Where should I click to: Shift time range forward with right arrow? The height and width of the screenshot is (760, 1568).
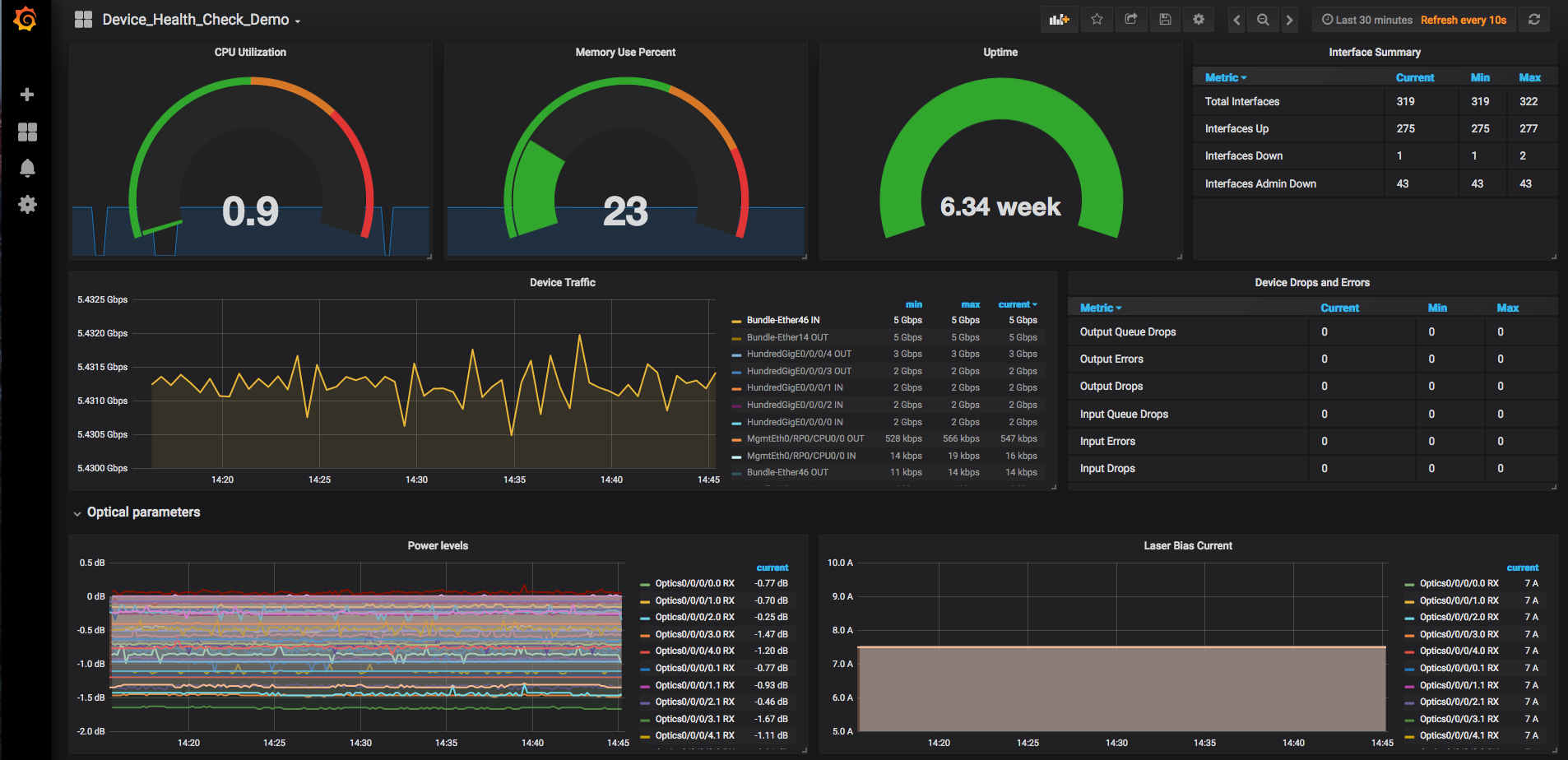coord(1289,20)
